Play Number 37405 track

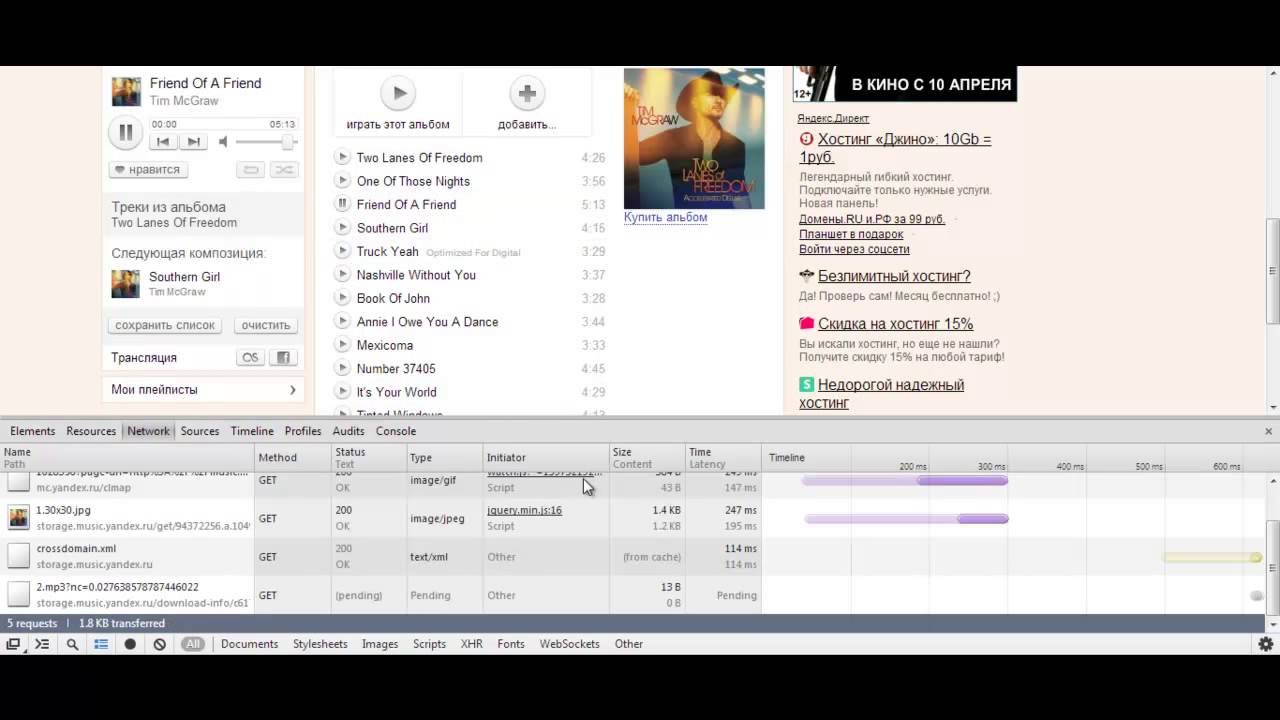(x=342, y=369)
